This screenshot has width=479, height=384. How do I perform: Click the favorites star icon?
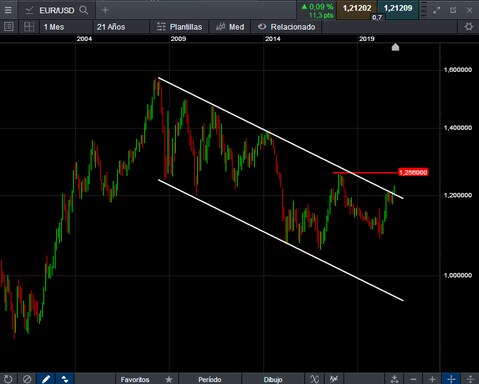point(169,379)
